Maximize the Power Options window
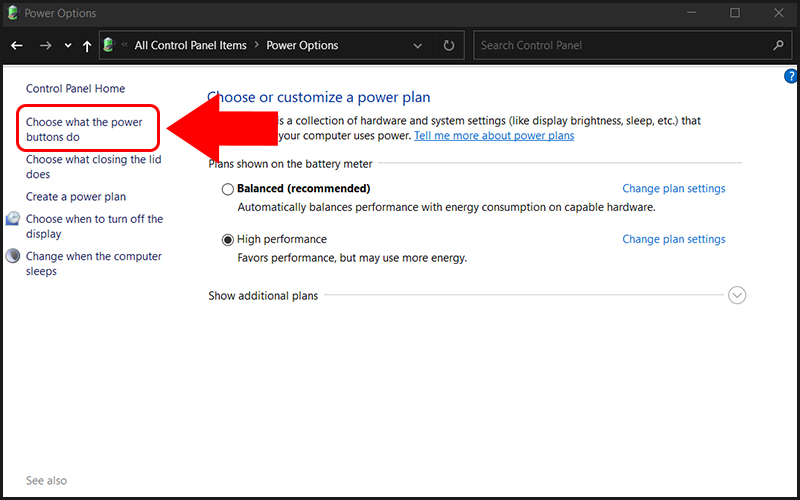The height and width of the screenshot is (500, 800). 735,13
